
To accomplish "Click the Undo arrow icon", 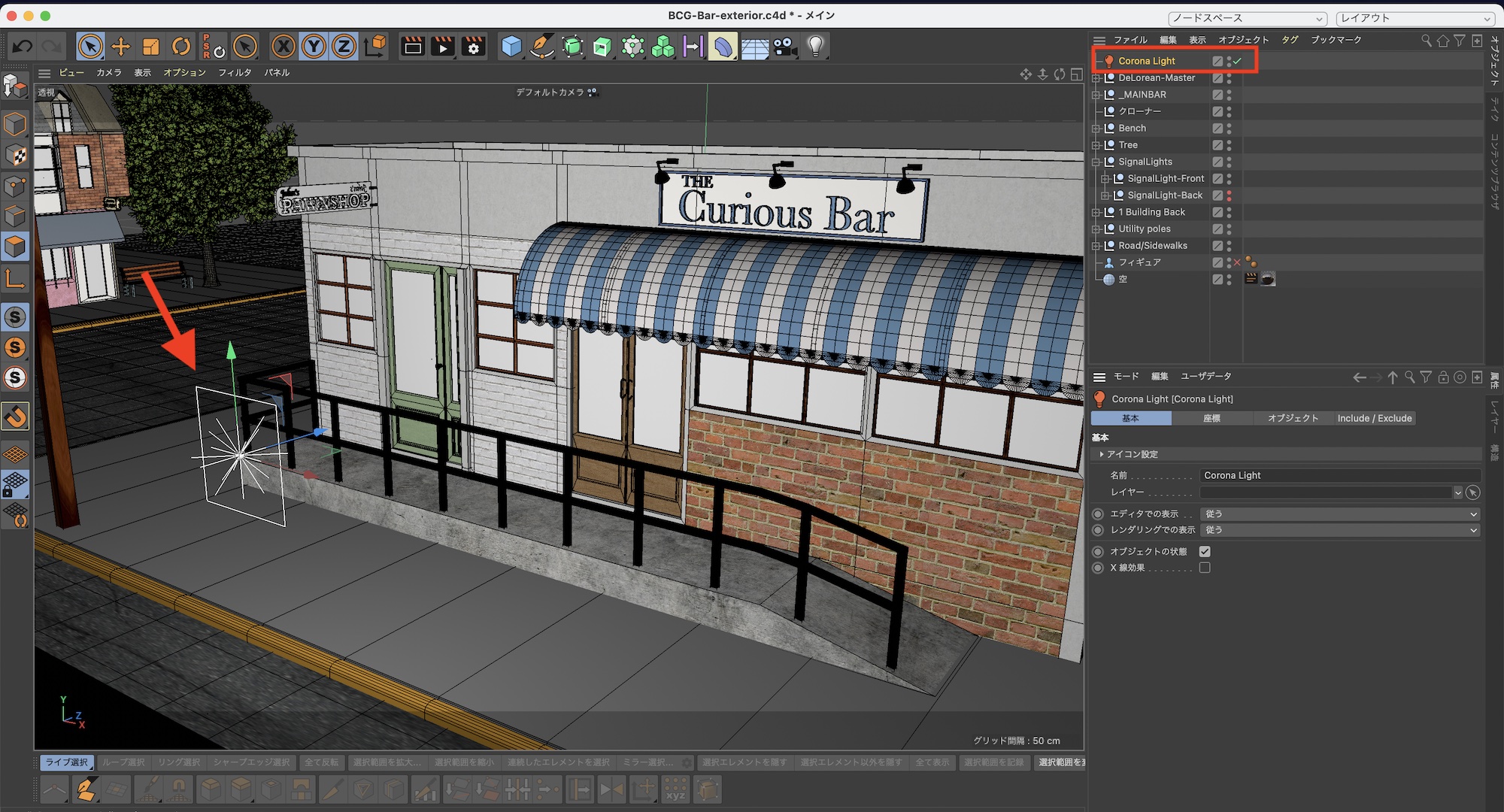I will click(x=22, y=47).
